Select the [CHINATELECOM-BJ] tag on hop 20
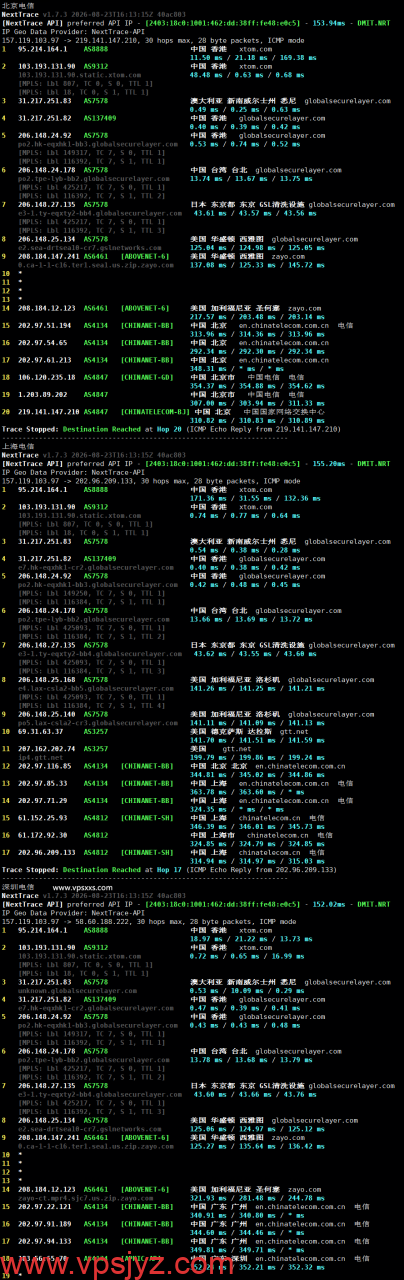Screen dimensions: 404x1280 pos(156,410)
